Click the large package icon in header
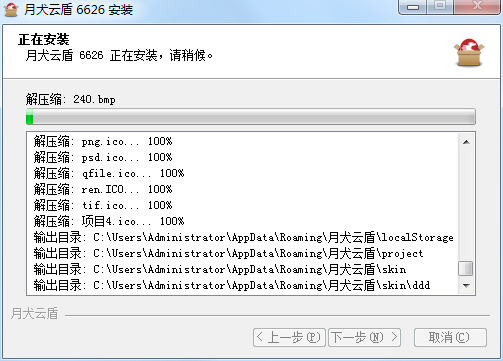 469,52
